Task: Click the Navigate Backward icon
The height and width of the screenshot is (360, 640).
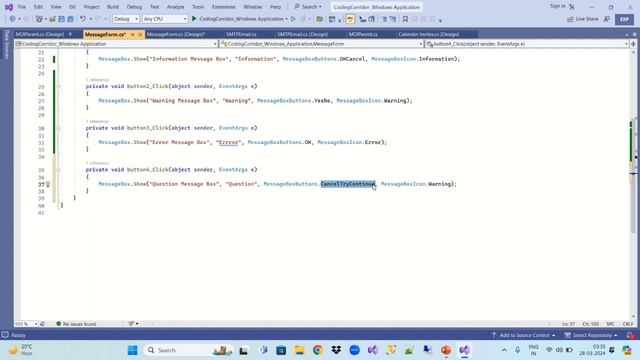Action: (x=12, y=19)
